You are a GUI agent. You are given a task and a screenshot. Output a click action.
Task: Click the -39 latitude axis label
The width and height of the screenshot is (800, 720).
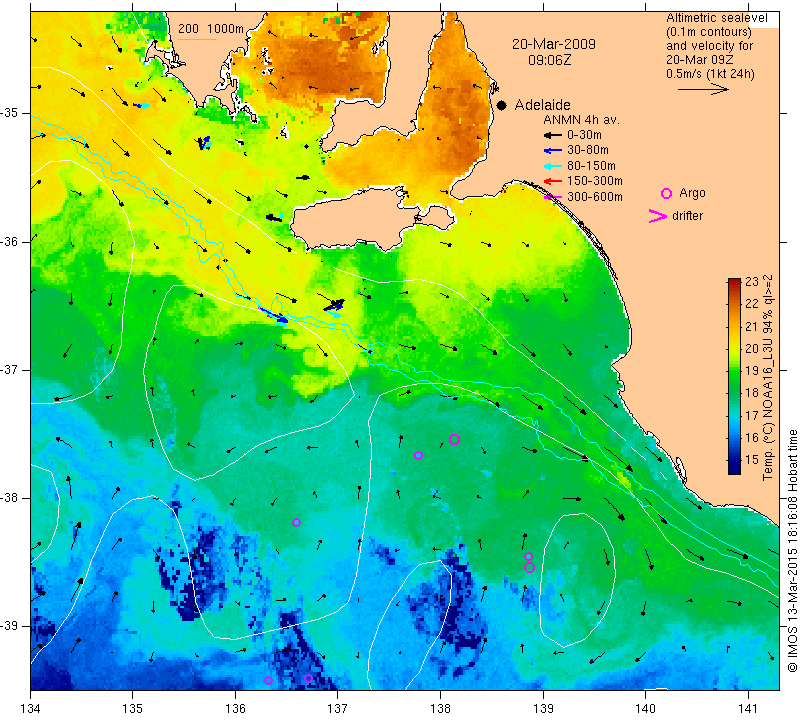10,626
